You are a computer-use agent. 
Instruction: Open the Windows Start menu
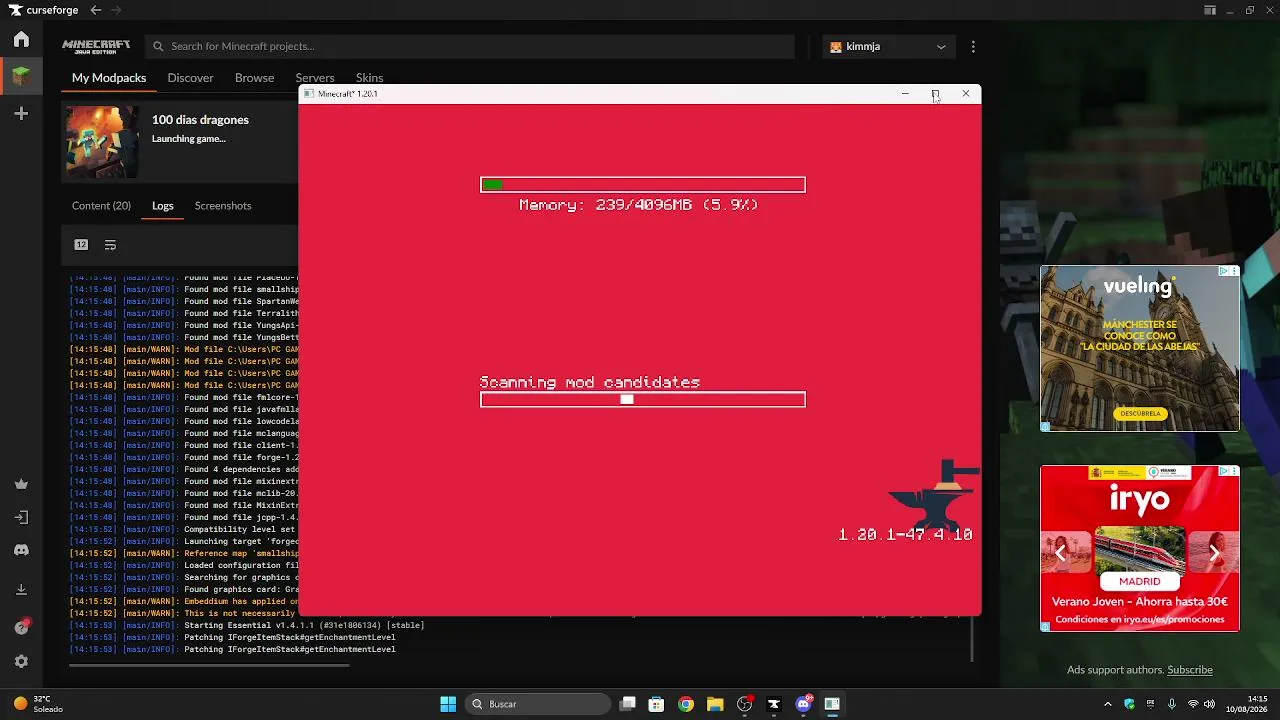(x=448, y=704)
